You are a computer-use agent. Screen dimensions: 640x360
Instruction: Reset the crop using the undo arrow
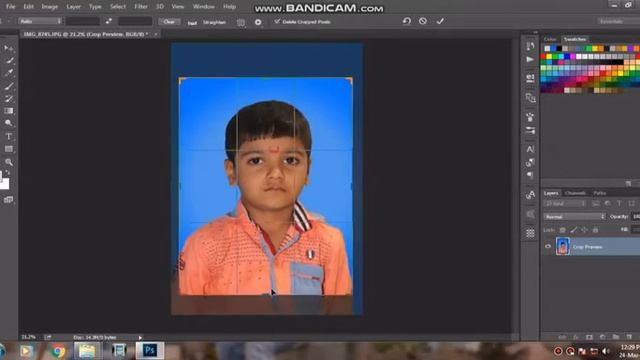pos(407,21)
